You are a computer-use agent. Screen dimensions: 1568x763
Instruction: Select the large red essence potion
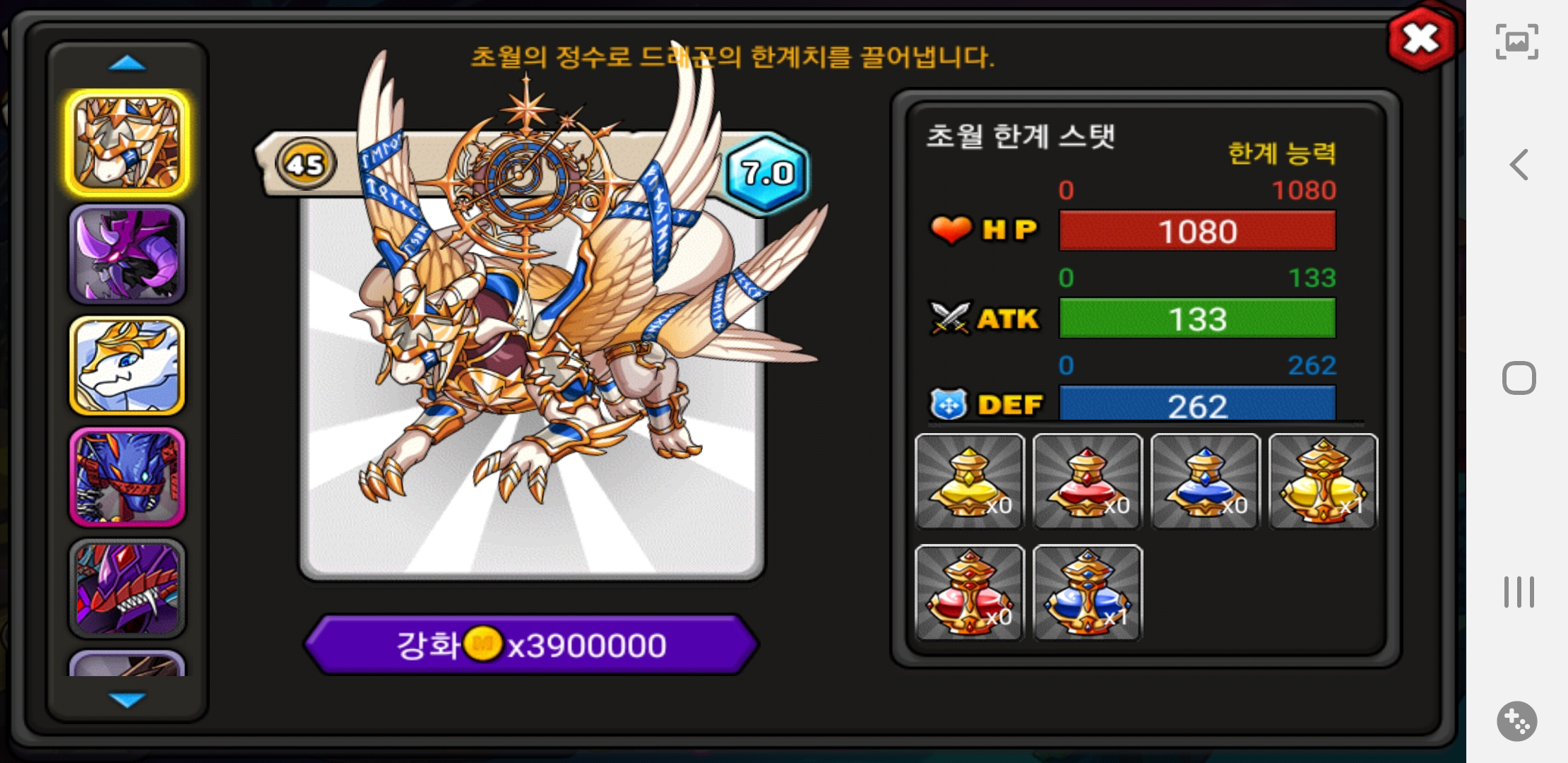point(970,593)
